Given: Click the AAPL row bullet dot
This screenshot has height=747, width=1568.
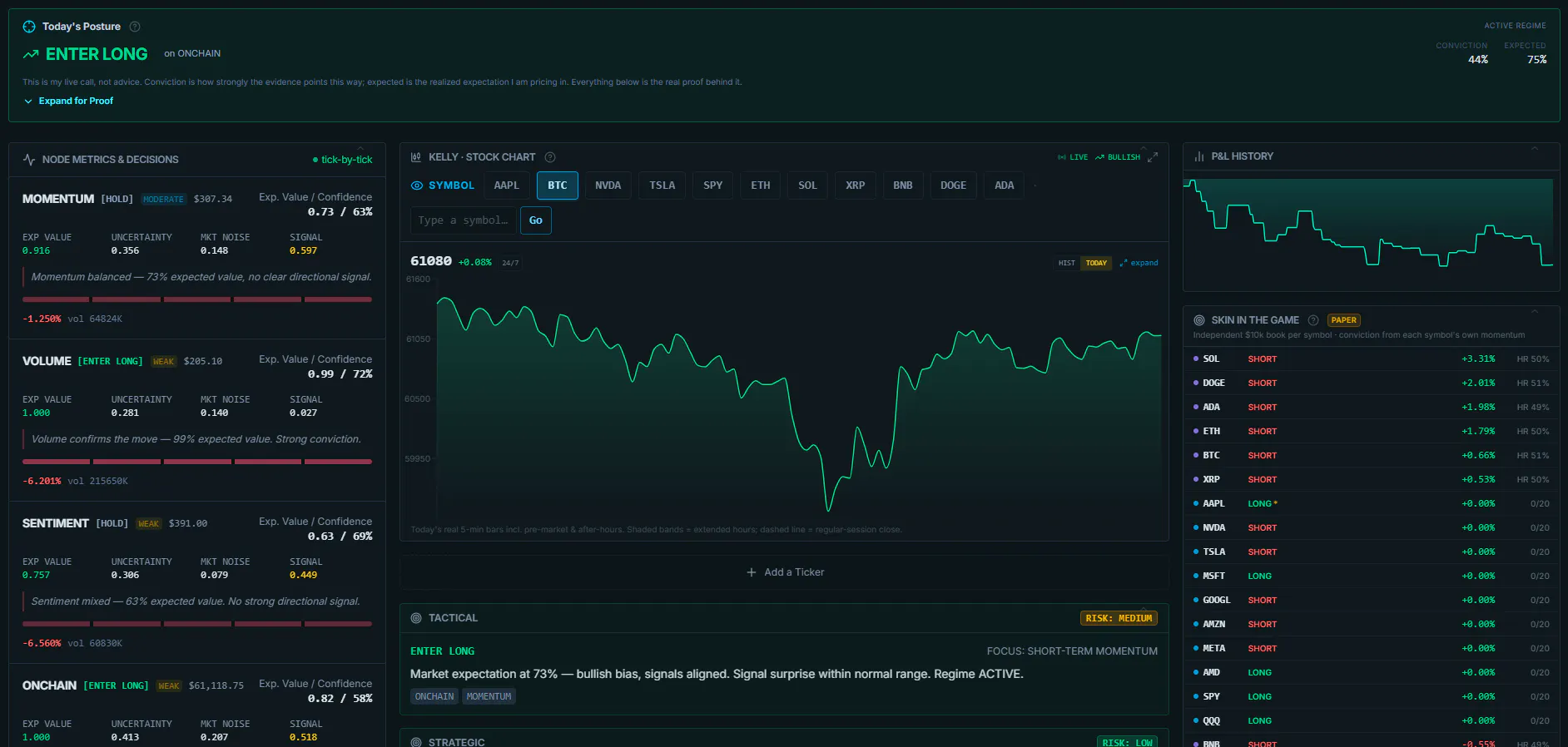Looking at the screenshot, I should [1196, 504].
